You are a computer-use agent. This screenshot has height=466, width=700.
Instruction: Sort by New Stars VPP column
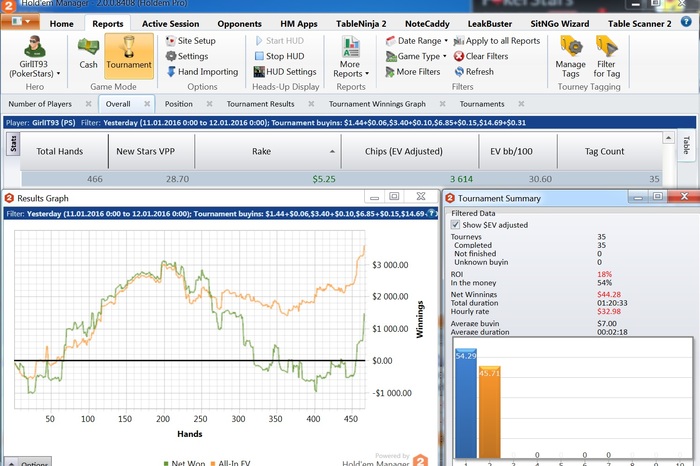pos(151,151)
